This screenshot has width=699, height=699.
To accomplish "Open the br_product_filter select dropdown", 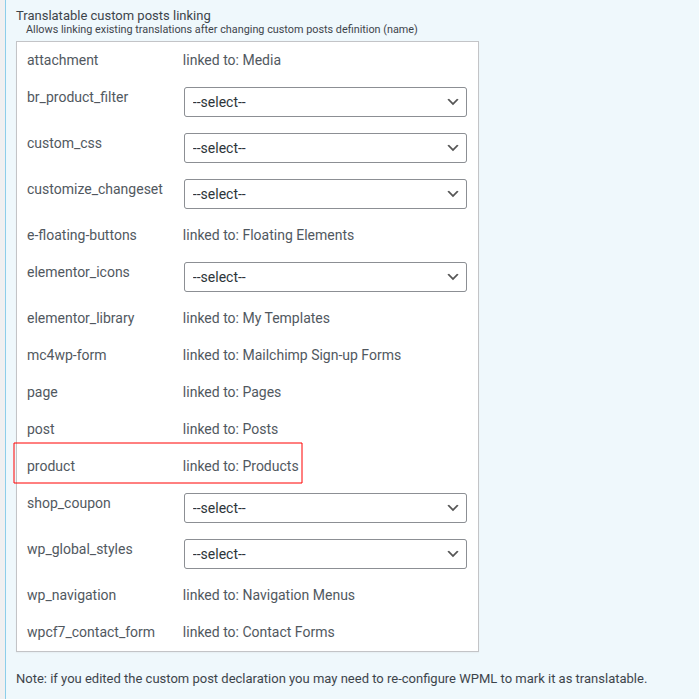I will point(325,102).
